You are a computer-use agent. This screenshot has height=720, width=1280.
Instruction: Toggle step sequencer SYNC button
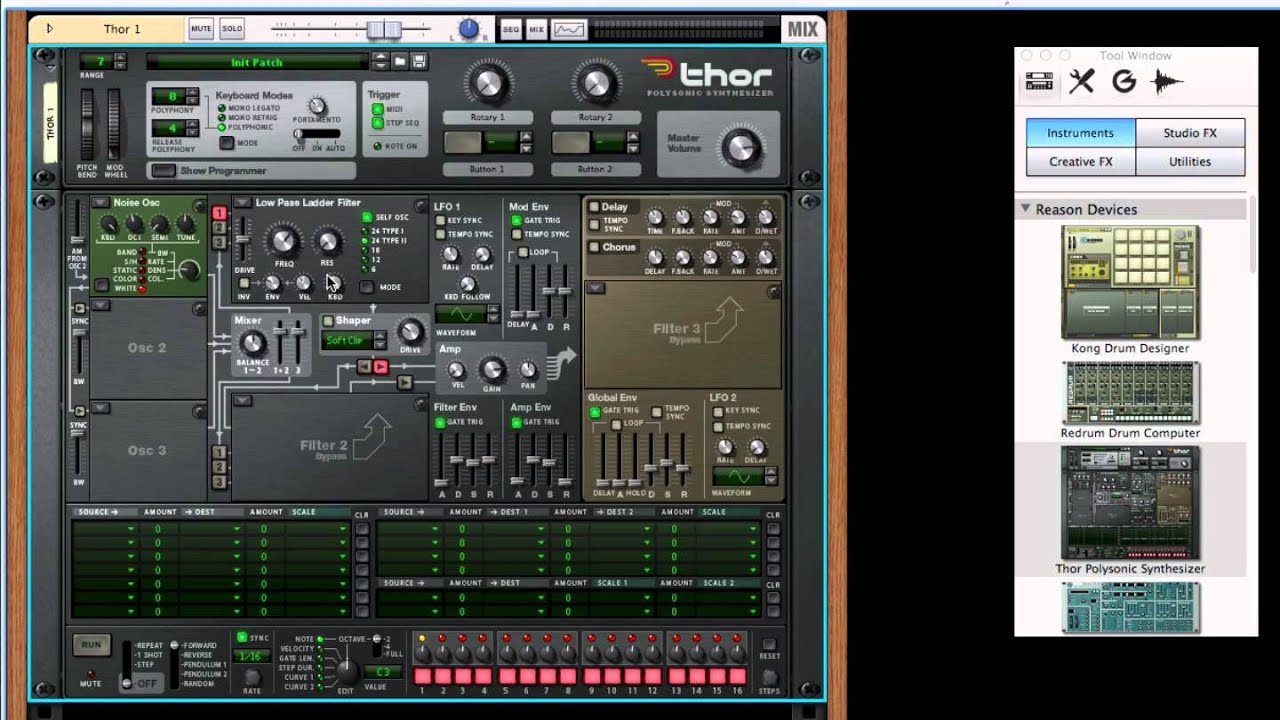pyautogui.click(x=242, y=637)
